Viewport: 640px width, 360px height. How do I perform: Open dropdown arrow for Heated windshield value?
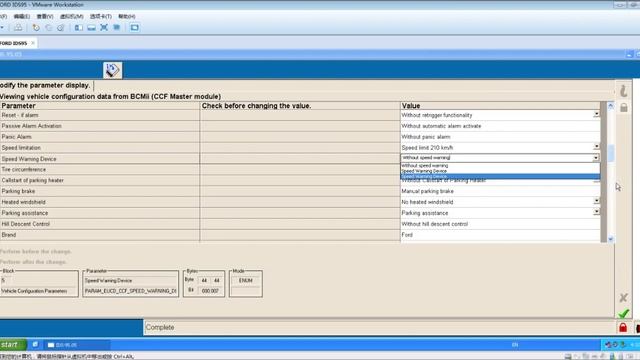coord(596,201)
